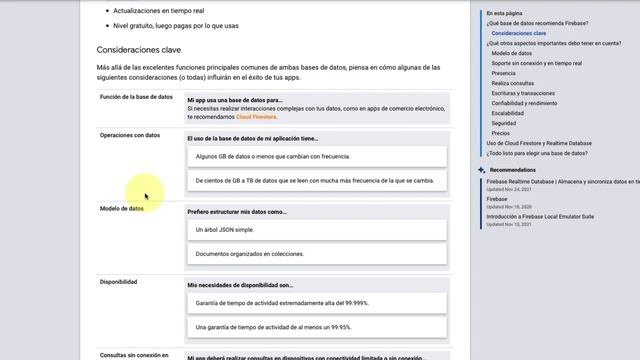The height and width of the screenshot is (360, 640).
Task: Open 'Firebase Realtime Database' recommendation
Action: 563,182
